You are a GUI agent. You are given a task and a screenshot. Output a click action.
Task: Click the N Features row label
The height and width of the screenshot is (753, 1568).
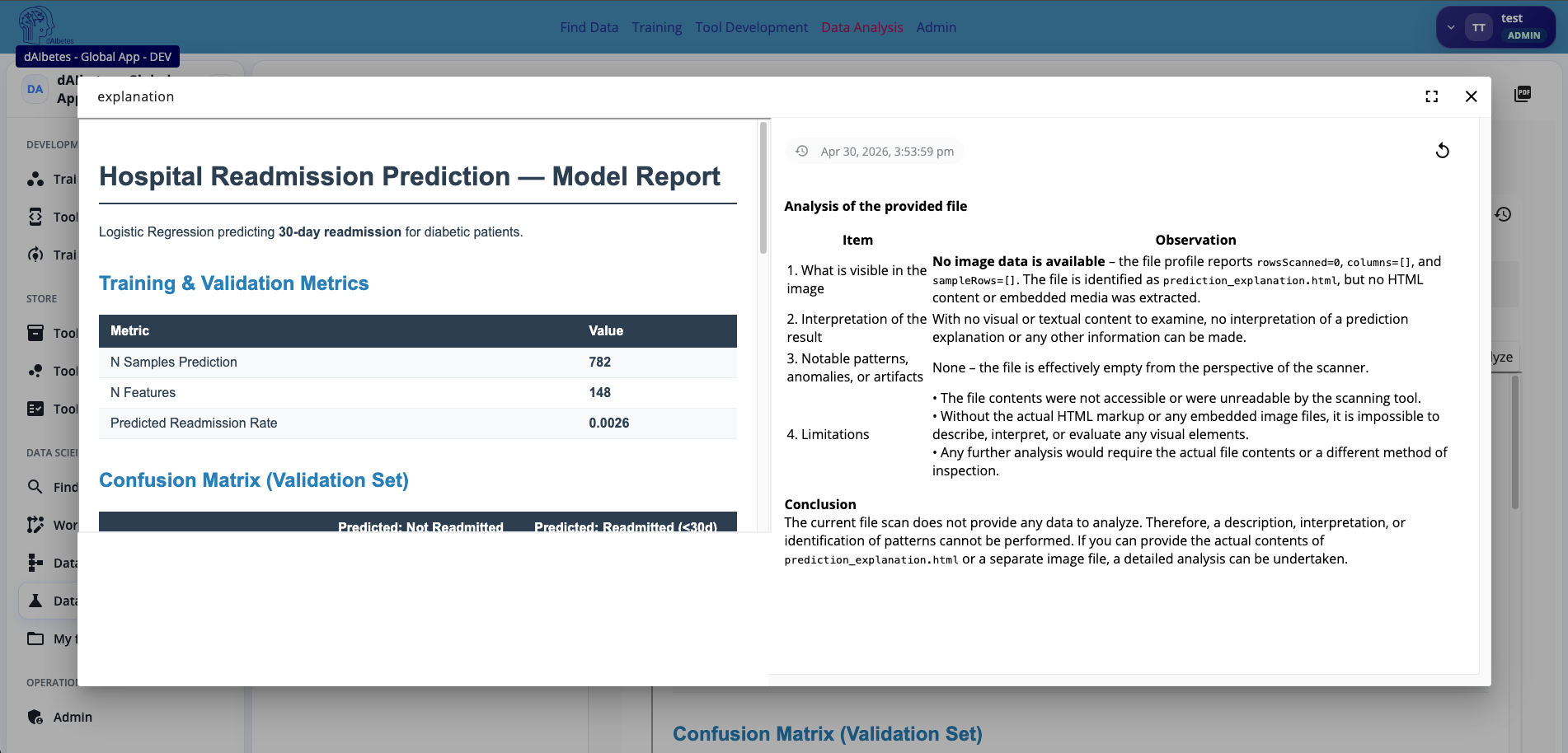pyautogui.click(x=143, y=392)
